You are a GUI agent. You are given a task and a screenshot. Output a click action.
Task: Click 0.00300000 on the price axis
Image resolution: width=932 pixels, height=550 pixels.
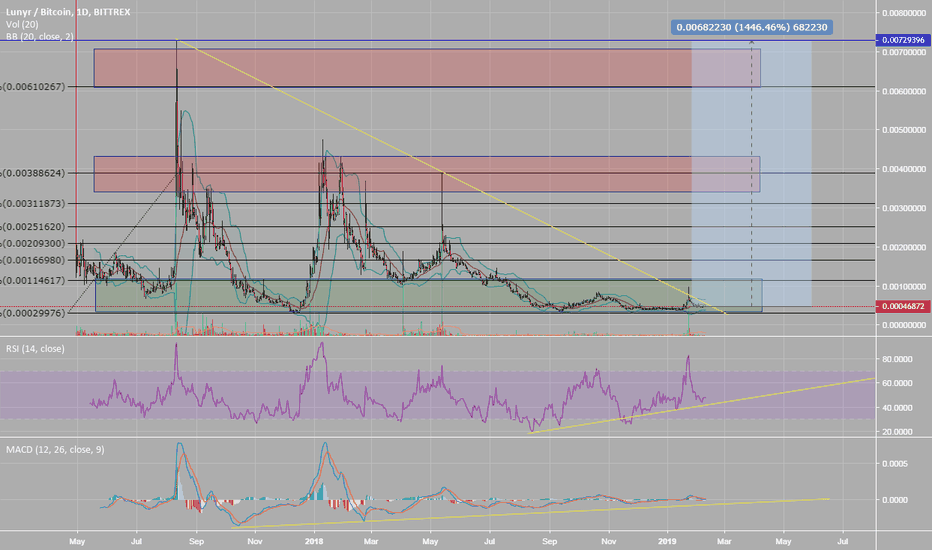click(903, 209)
